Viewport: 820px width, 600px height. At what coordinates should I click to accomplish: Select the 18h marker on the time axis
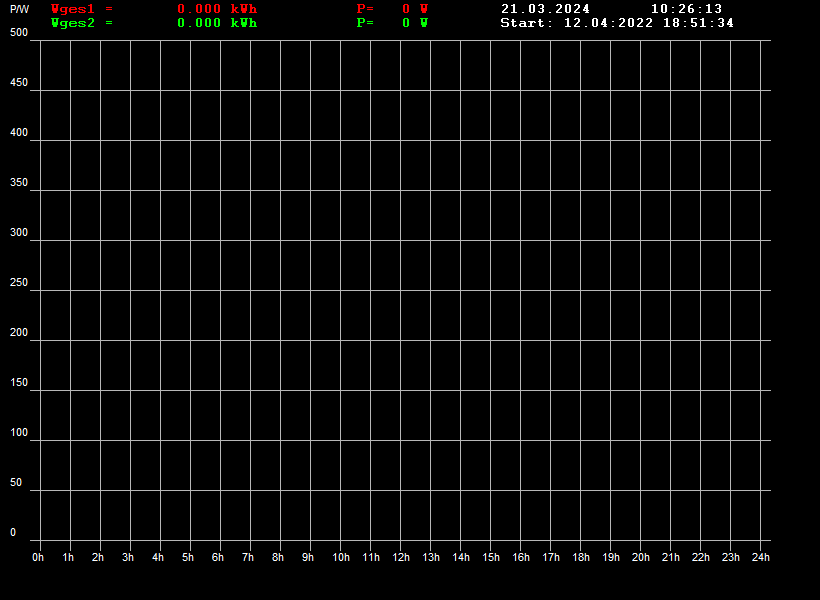pos(581,557)
